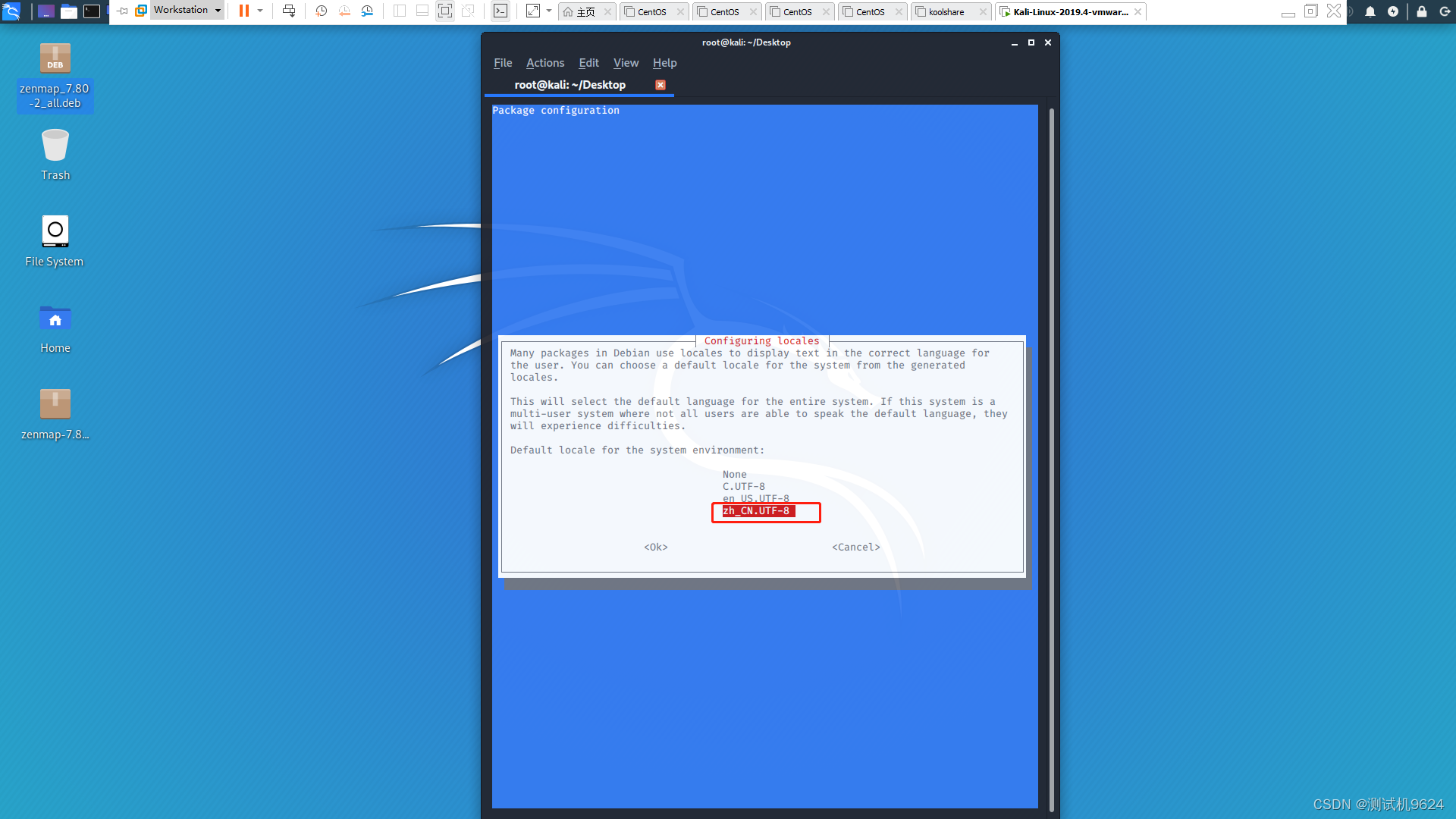Click the terminal vertical scrollbar
This screenshot has width=1456, height=819.
(1051, 455)
